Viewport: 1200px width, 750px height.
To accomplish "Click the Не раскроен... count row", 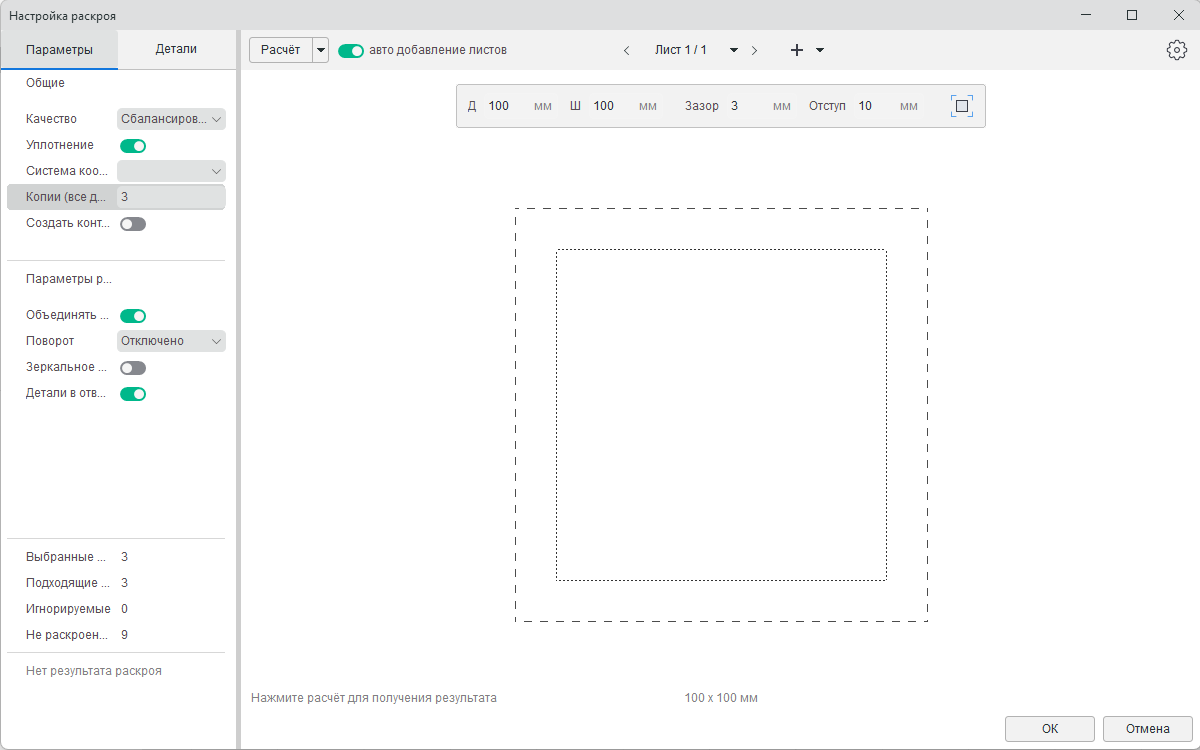I will pos(118,635).
